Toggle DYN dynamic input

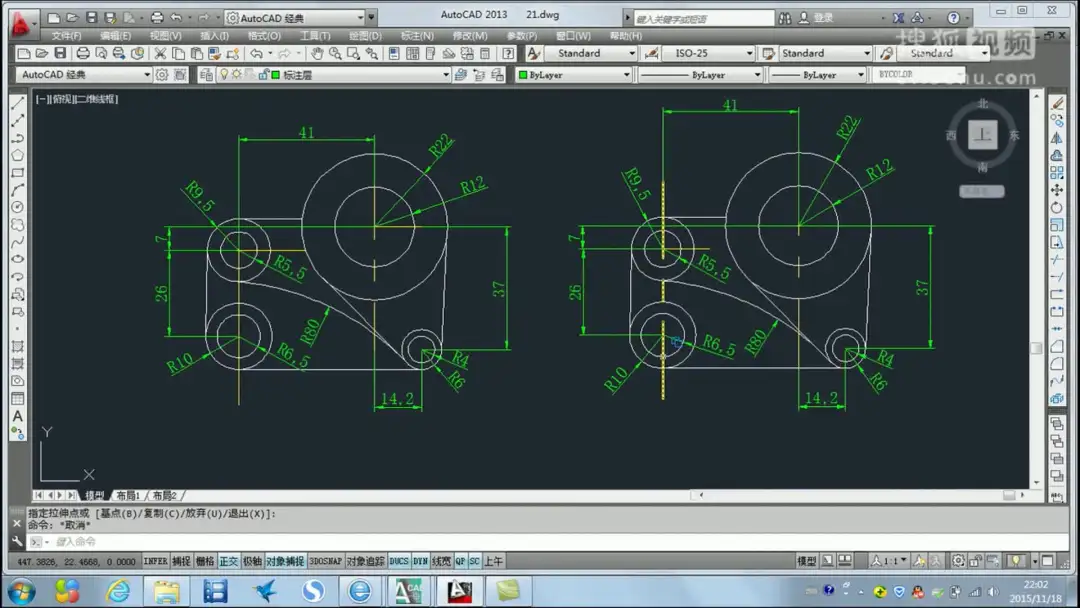pos(420,561)
